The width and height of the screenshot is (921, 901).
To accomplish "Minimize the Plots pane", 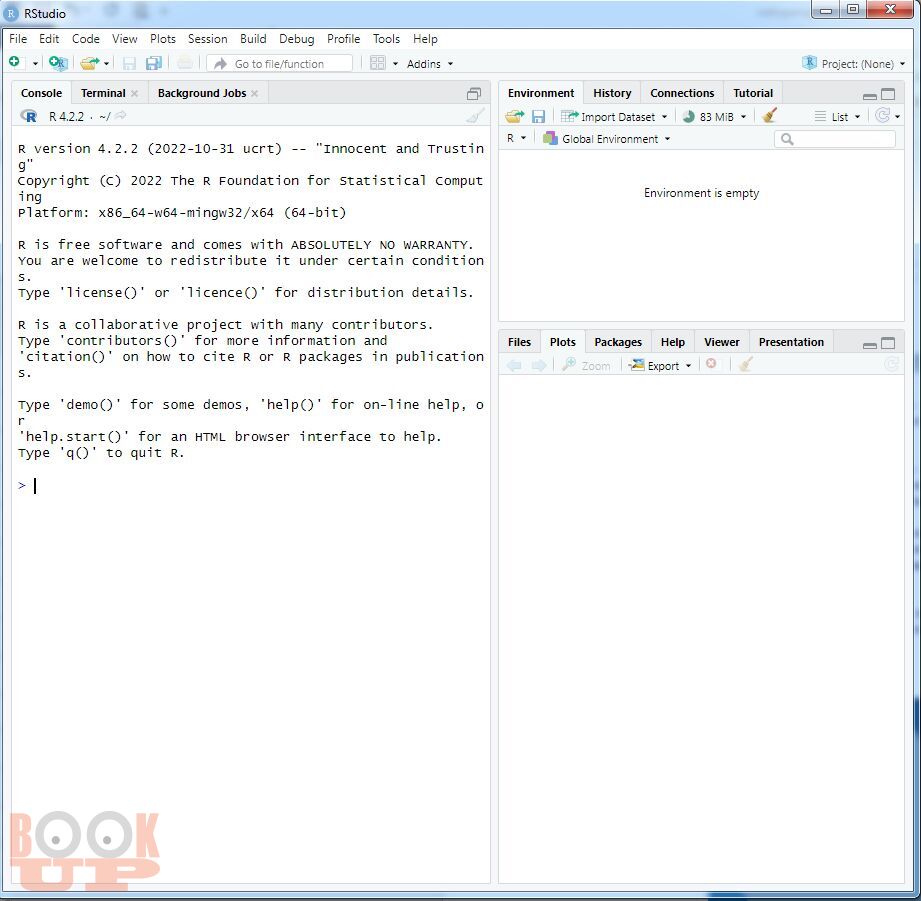I will tap(869, 343).
